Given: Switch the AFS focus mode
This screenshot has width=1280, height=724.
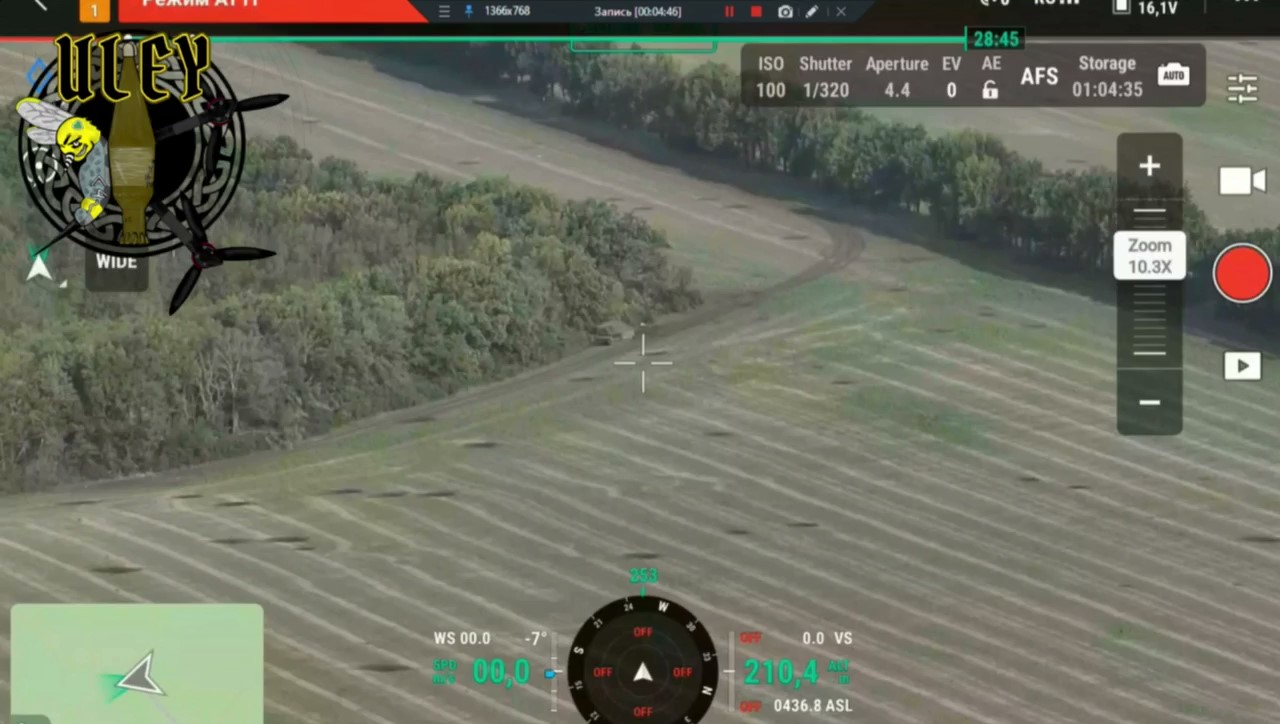Looking at the screenshot, I should pos(1039,76).
